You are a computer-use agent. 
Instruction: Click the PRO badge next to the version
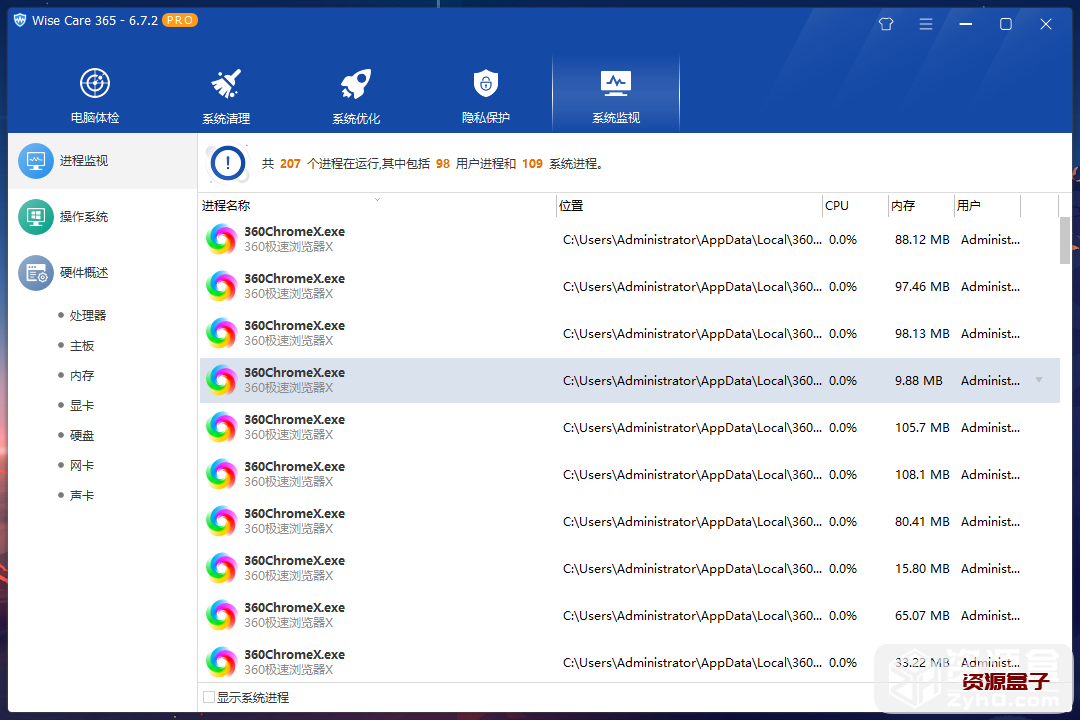pos(178,20)
